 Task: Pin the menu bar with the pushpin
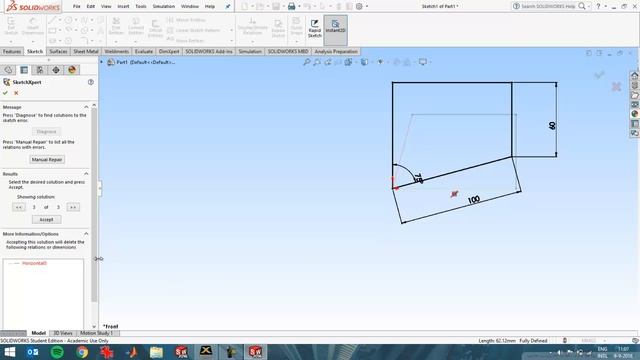(228, 6)
